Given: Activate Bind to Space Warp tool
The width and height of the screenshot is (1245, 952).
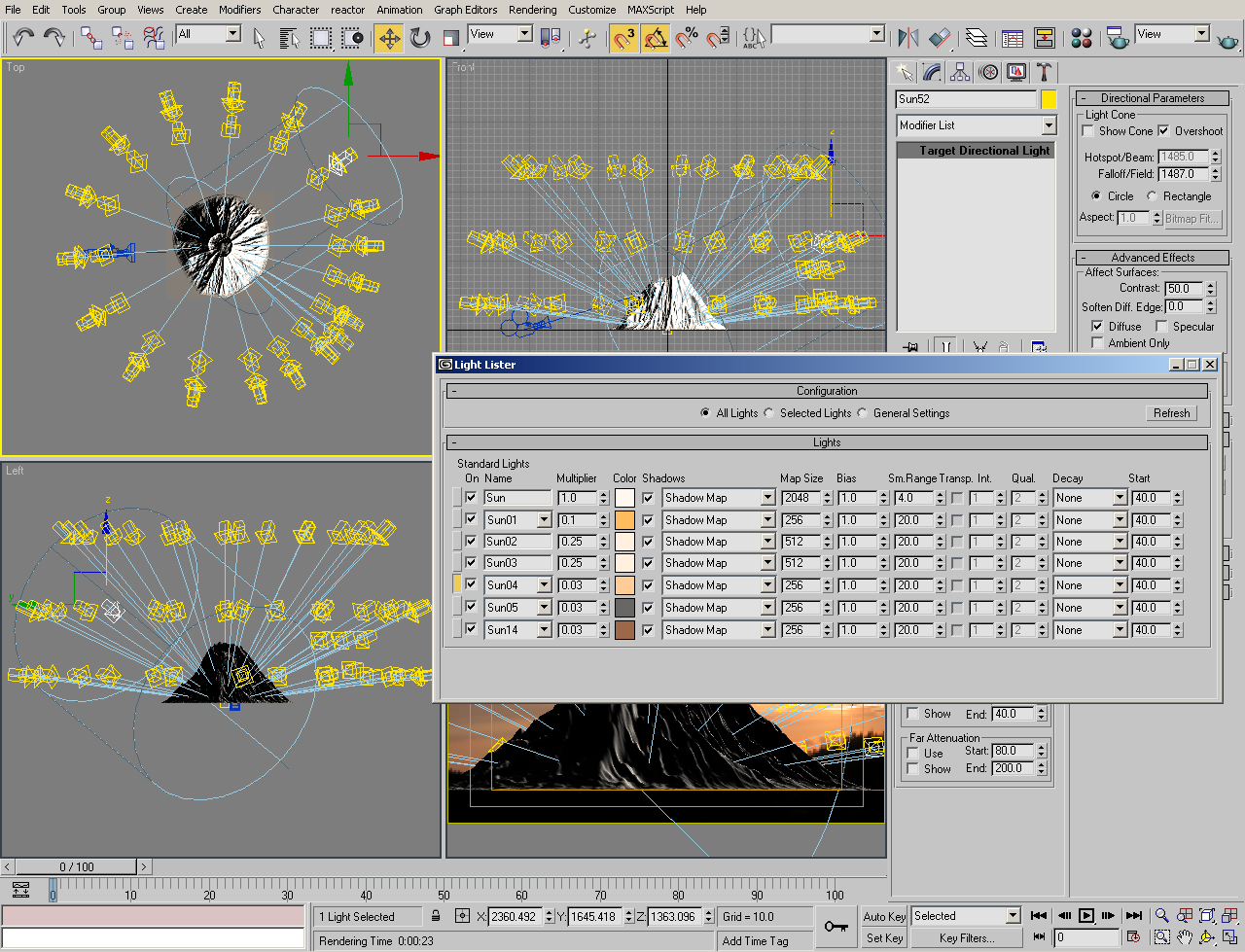Looking at the screenshot, I should click(x=154, y=38).
